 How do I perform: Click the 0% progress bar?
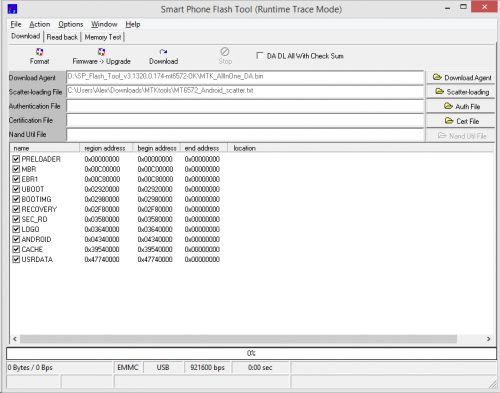click(x=251, y=353)
